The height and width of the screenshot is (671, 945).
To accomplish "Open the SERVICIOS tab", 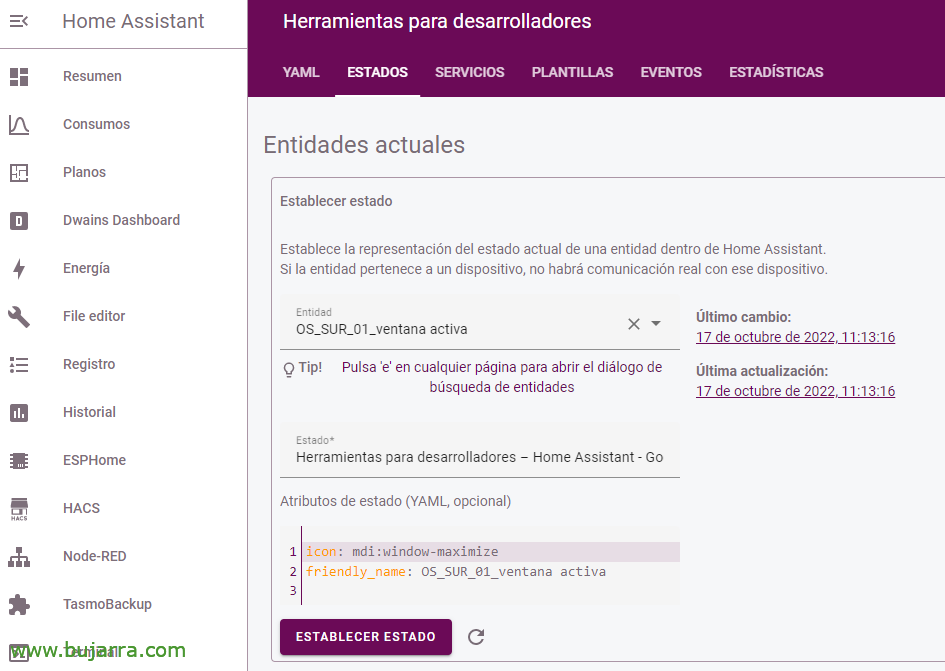I will pos(469,72).
